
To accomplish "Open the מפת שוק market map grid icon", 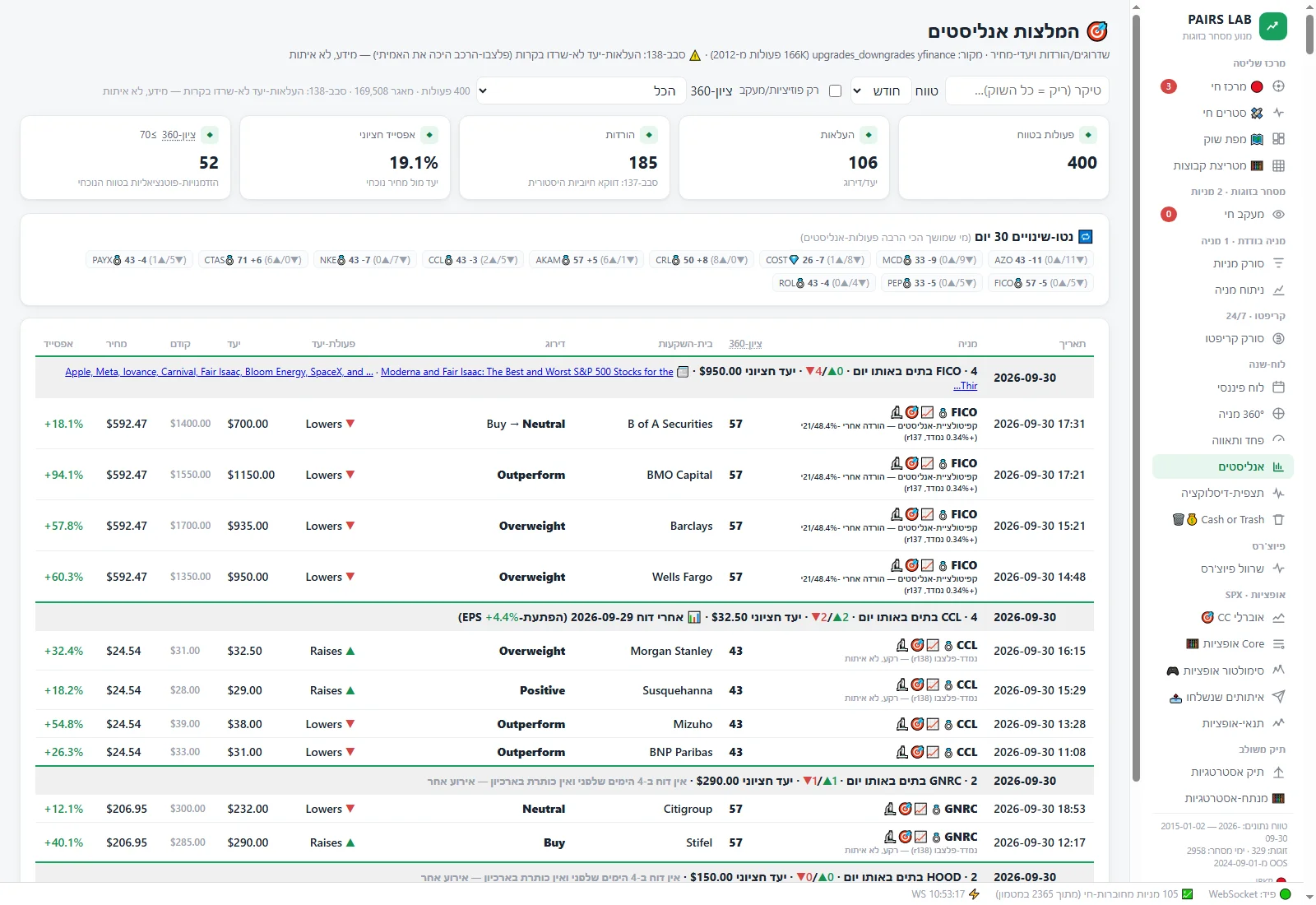I will pyautogui.click(x=1278, y=139).
